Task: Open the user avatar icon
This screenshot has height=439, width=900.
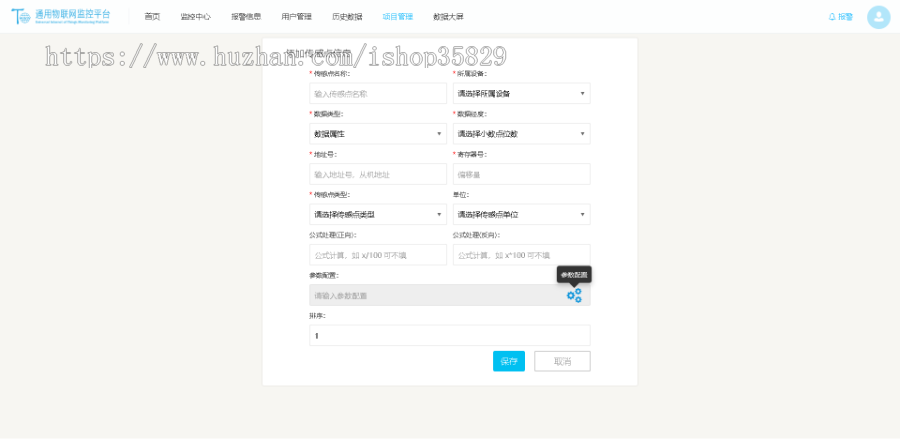Action: [878, 17]
